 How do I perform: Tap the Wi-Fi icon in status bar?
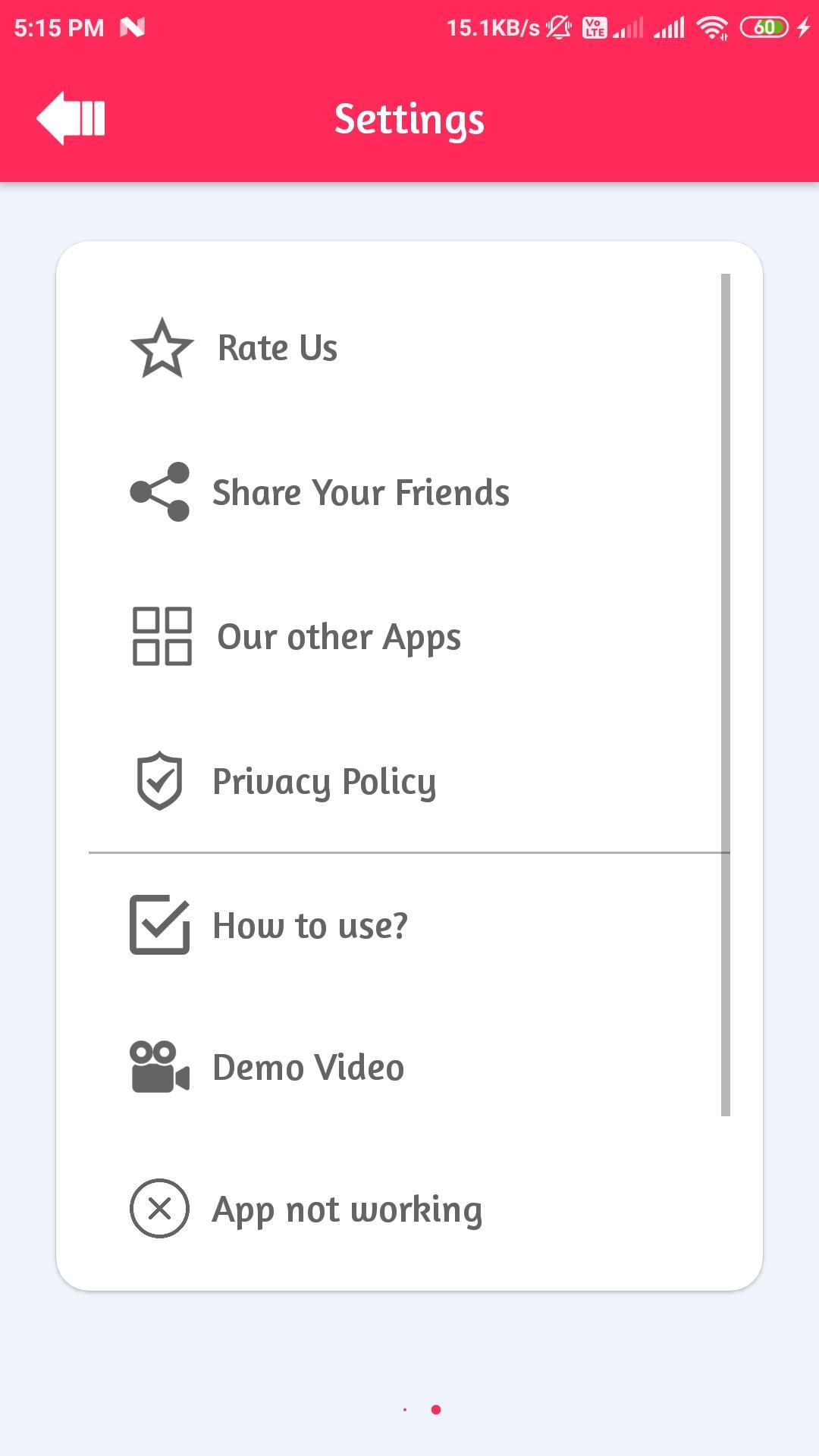click(x=713, y=28)
